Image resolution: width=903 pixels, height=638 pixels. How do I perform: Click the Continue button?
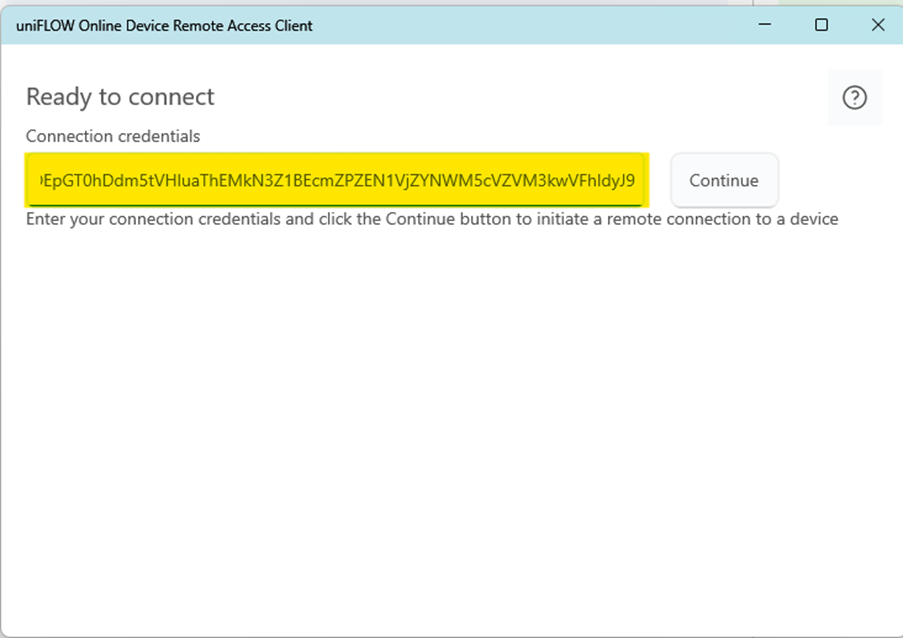coord(724,180)
